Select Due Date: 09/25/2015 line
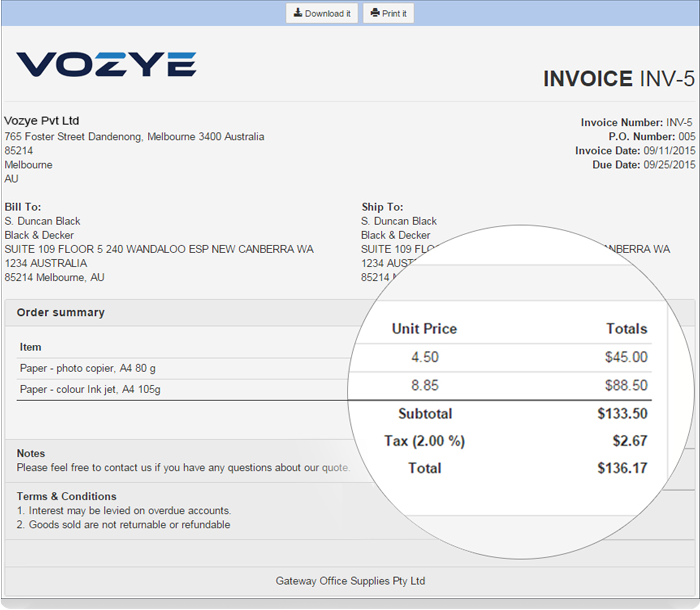700x610 pixels. click(x=644, y=165)
